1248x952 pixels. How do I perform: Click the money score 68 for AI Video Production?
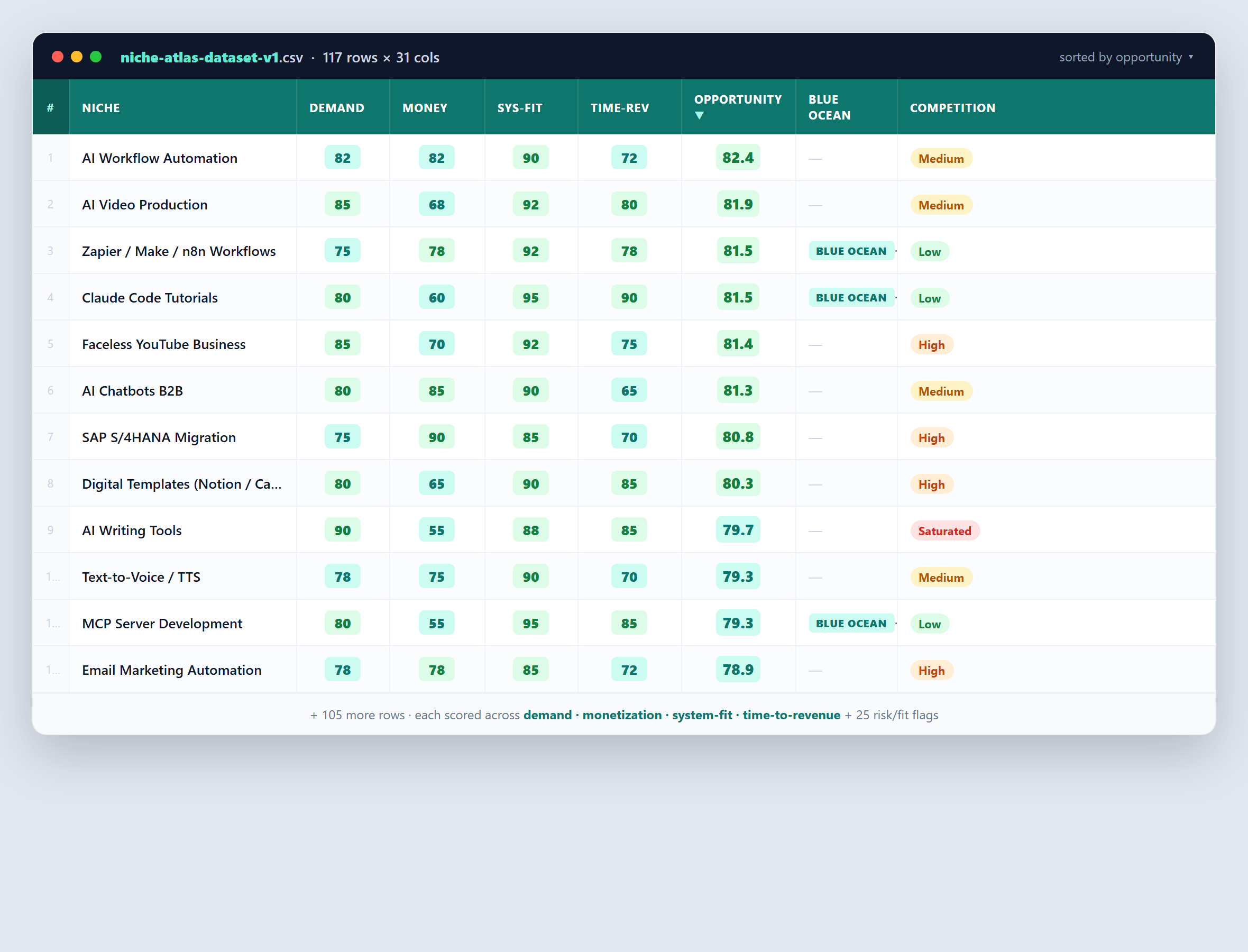point(436,205)
